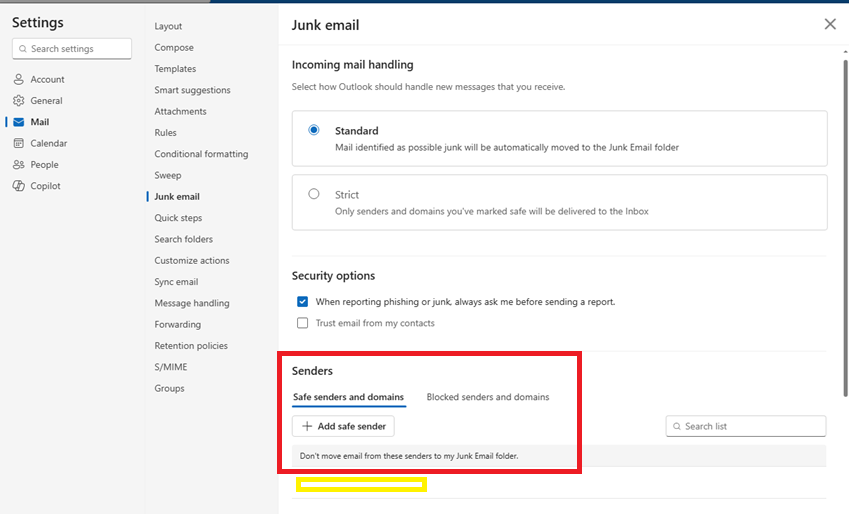This screenshot has width=853, height=514.
Task: Open Groups settings
Action: (169, 388)
